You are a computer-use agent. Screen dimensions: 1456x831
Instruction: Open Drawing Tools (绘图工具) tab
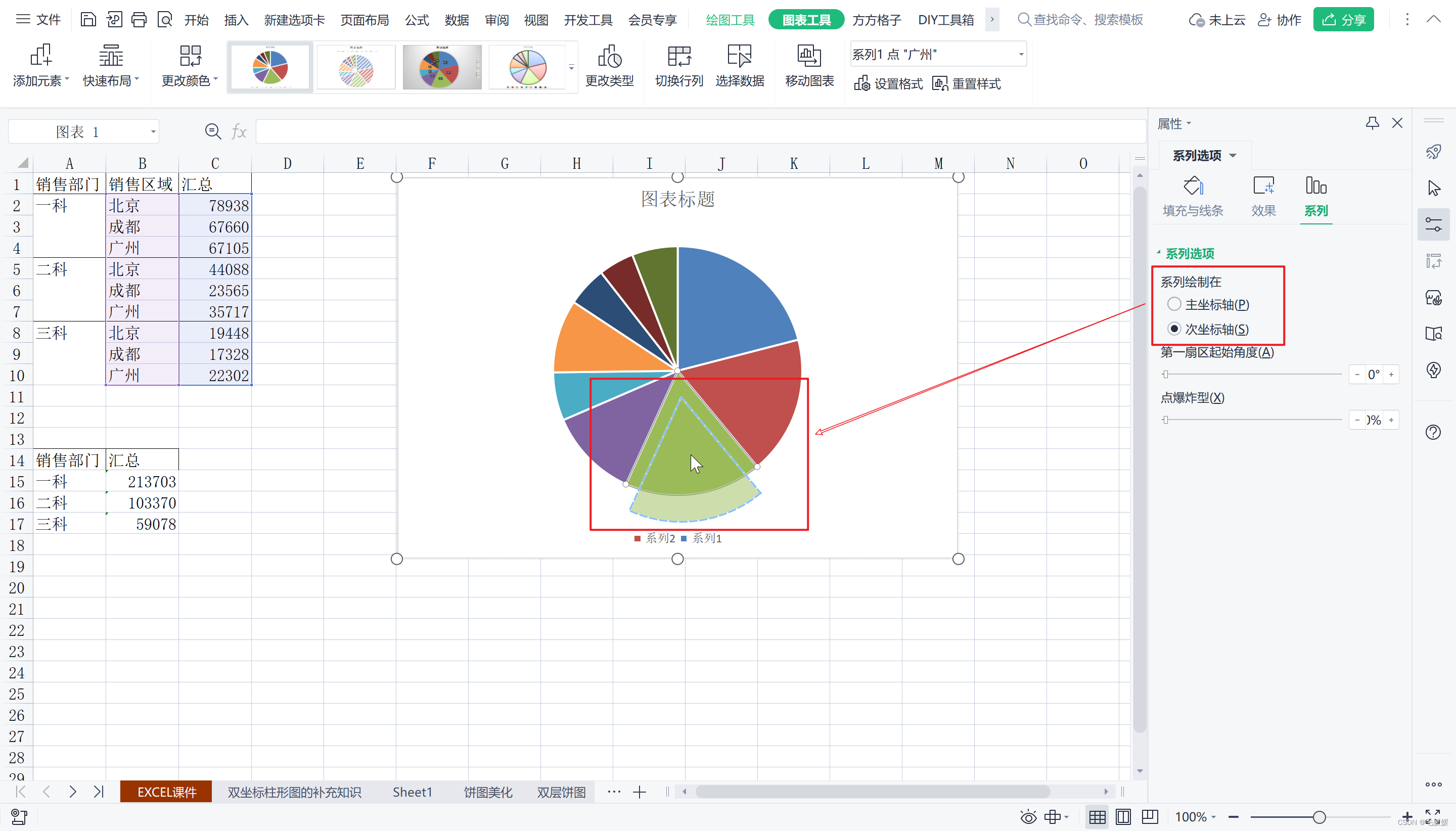(x=730, y=20)
